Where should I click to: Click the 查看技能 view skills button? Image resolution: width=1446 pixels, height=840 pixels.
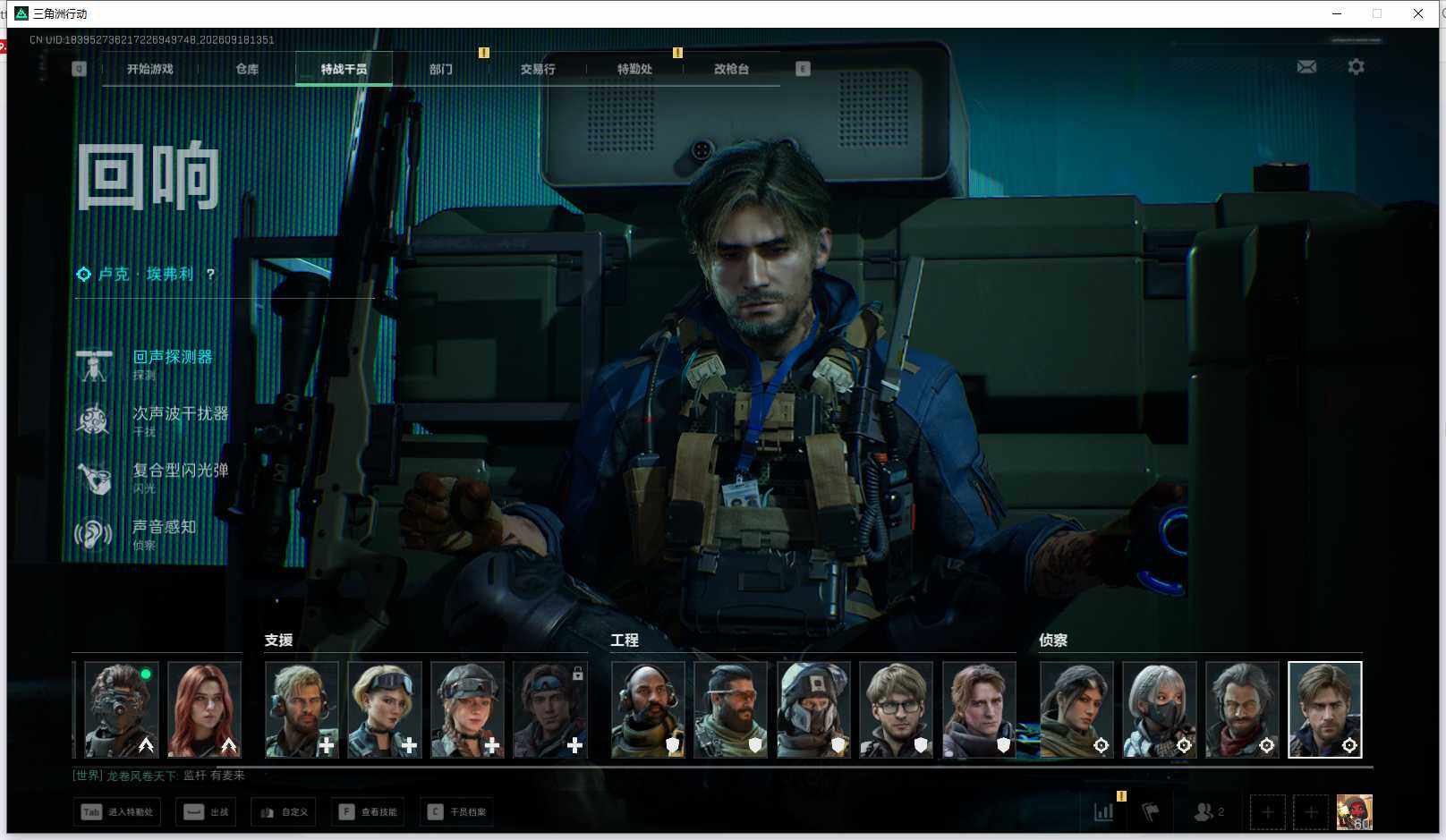[368, 812]
